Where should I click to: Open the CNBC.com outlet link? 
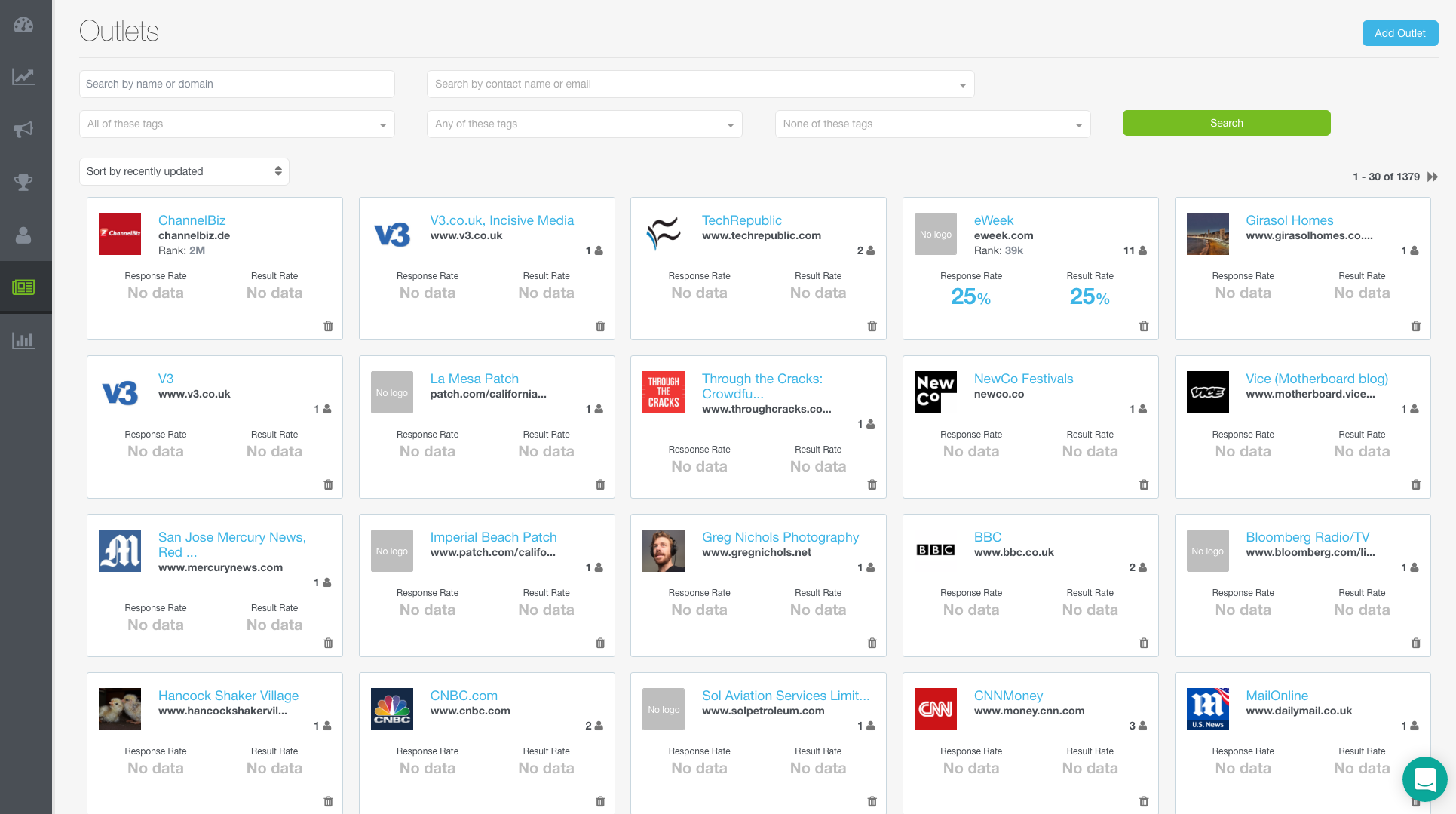(x=464, y=696)
